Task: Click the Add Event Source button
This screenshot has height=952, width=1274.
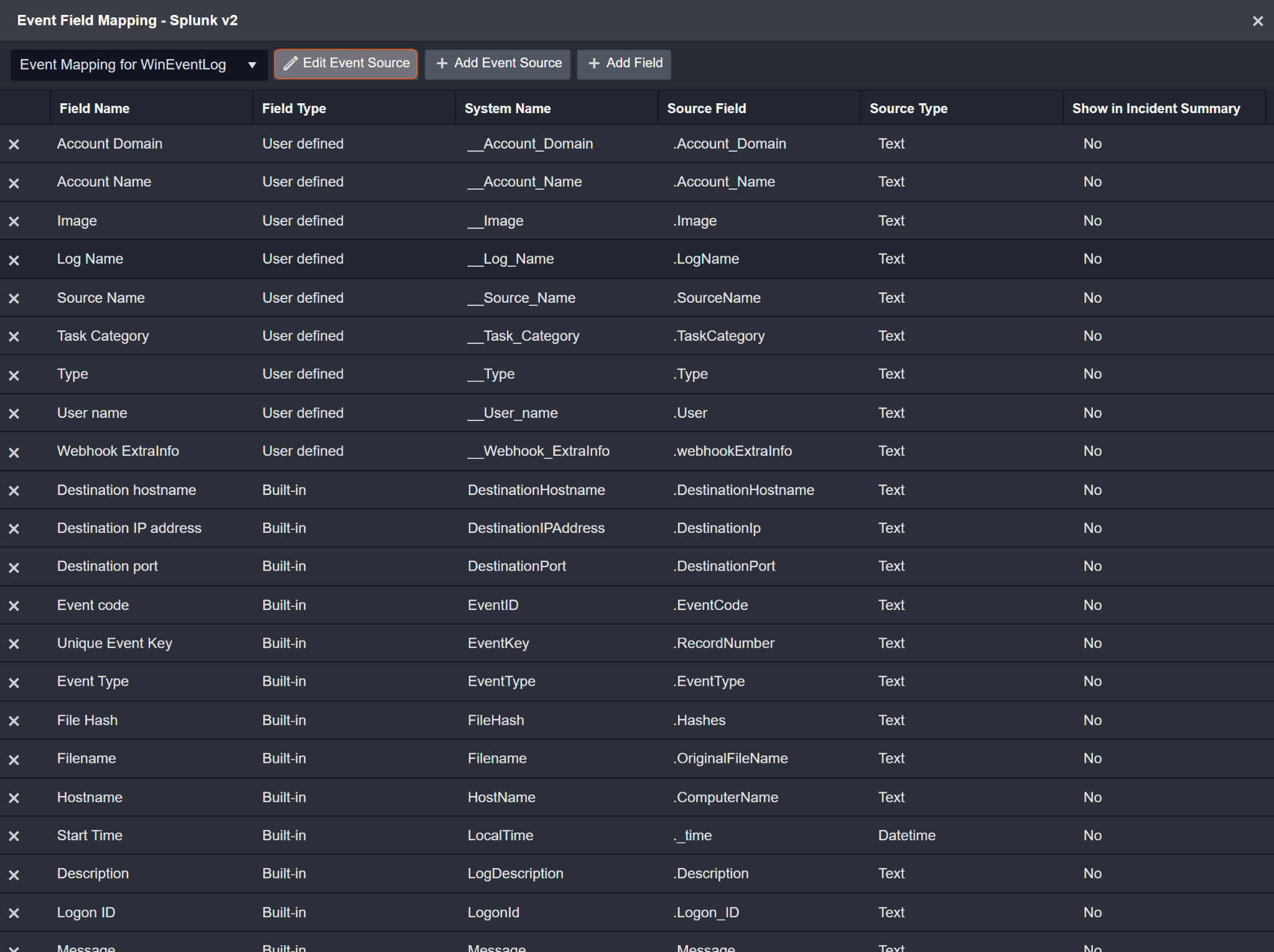Action: pyautogui.click(x=498, y=63)
